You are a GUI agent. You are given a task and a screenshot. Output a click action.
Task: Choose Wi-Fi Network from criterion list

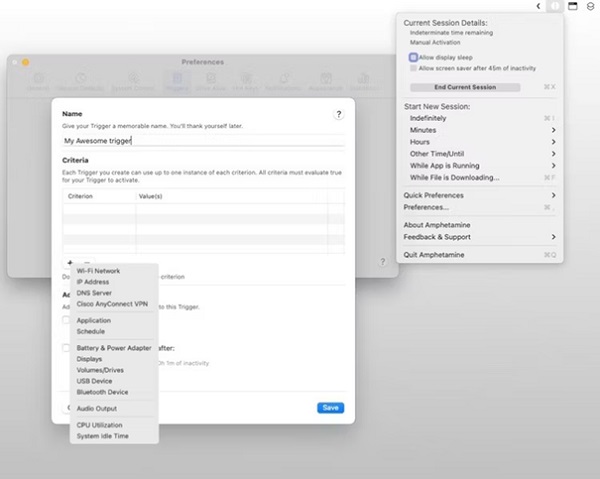(98, 271)
